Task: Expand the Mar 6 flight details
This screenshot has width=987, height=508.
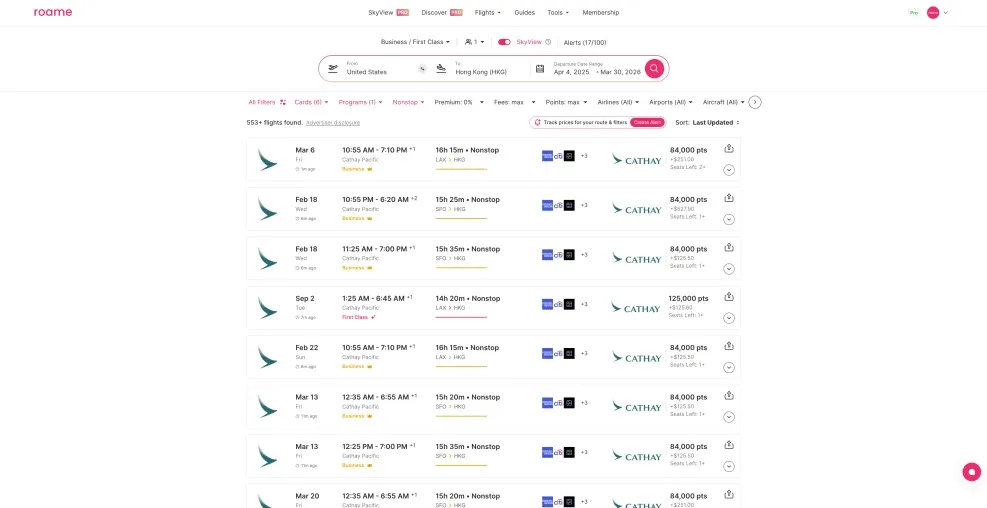Action: click(x=729, y=170)
